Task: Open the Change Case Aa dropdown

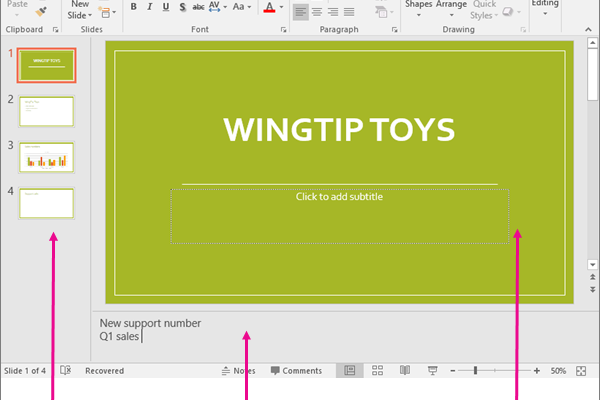Action: click(x=242, y=7)
